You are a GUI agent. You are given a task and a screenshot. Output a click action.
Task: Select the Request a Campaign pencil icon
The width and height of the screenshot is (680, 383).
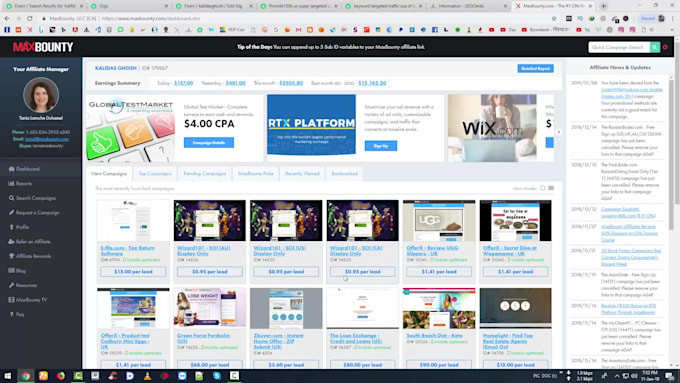pyautogui.click(x=11, y=213)
